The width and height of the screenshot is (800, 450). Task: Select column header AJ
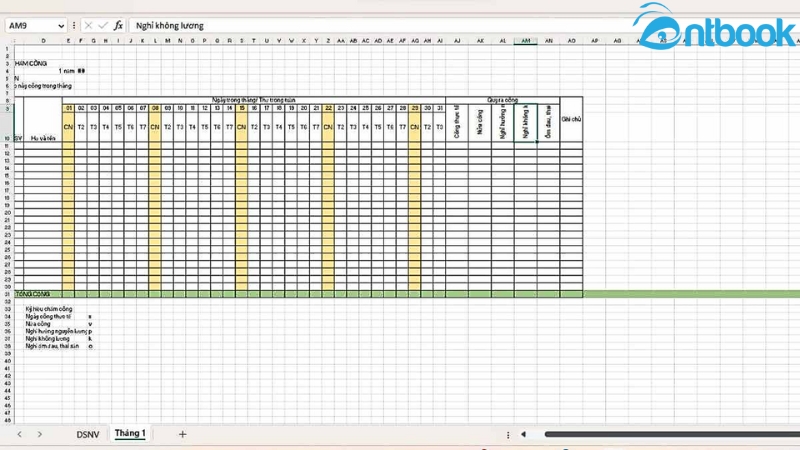click(457, 41)
